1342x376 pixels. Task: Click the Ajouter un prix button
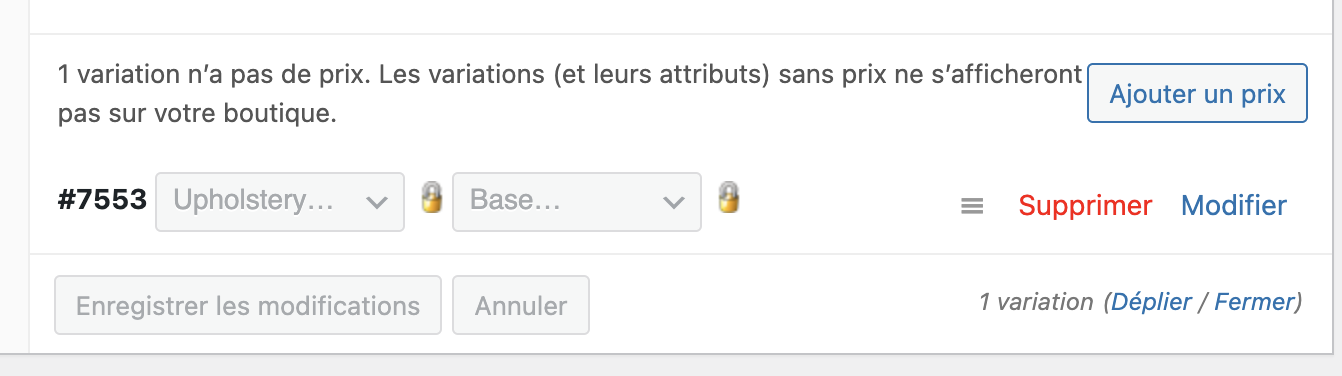(1197, 94)
